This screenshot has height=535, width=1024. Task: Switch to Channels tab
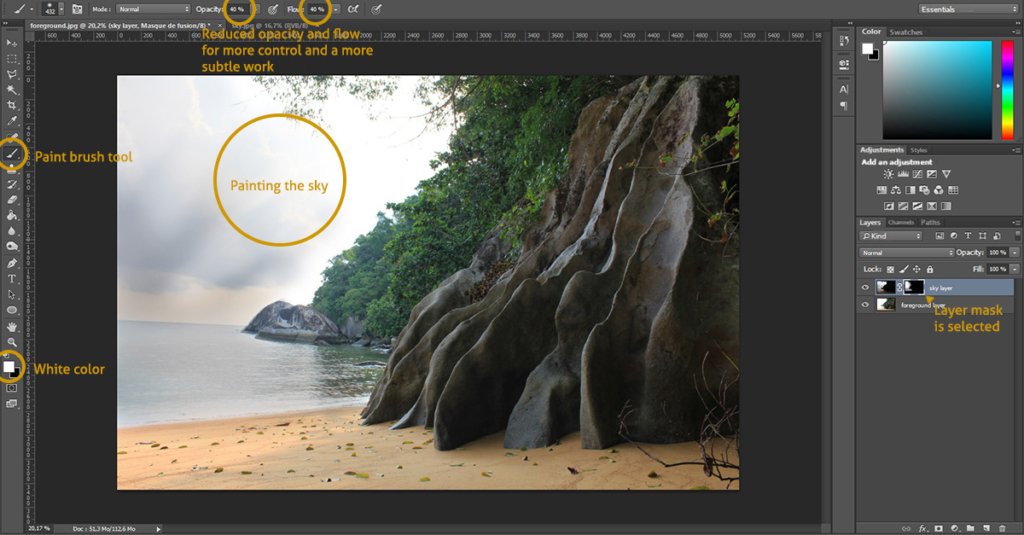[x=901, y=223]
